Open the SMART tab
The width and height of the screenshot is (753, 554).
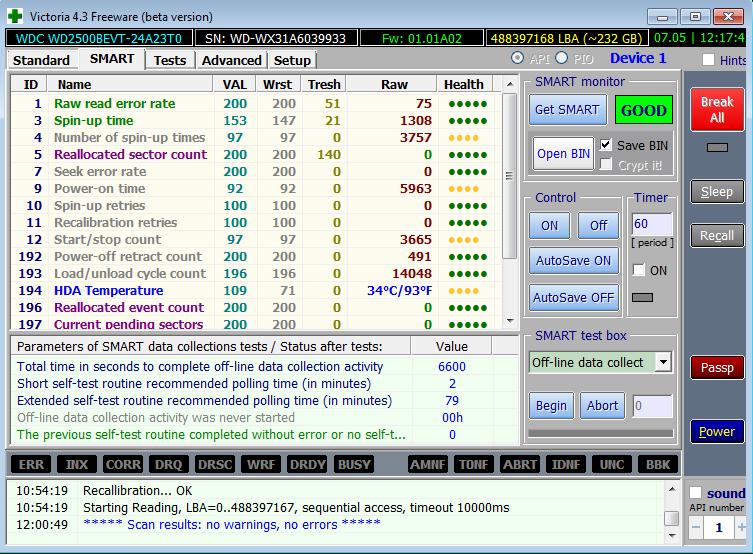pyautogui.click(x=112, y=59)
